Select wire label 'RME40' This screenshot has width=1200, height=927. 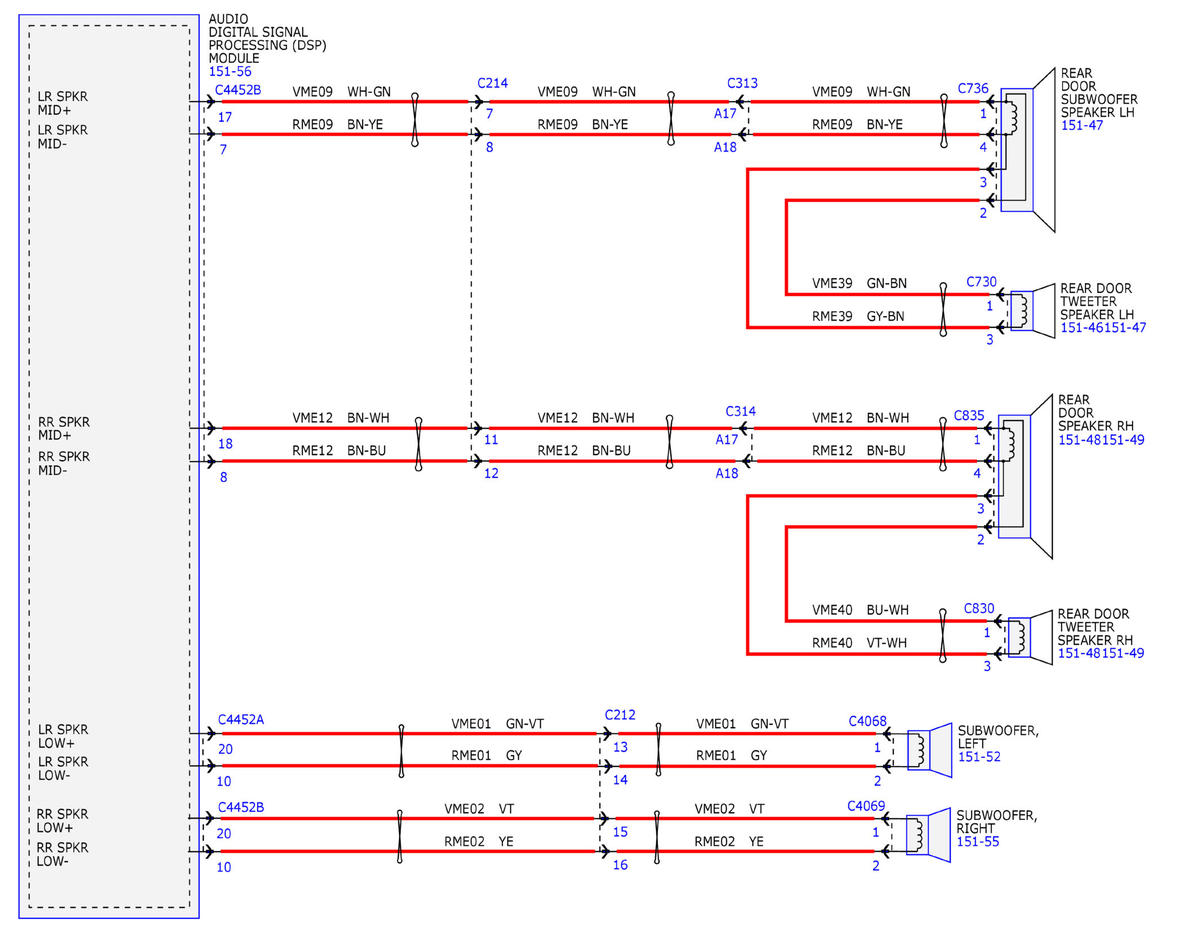(x=832, y=643)
